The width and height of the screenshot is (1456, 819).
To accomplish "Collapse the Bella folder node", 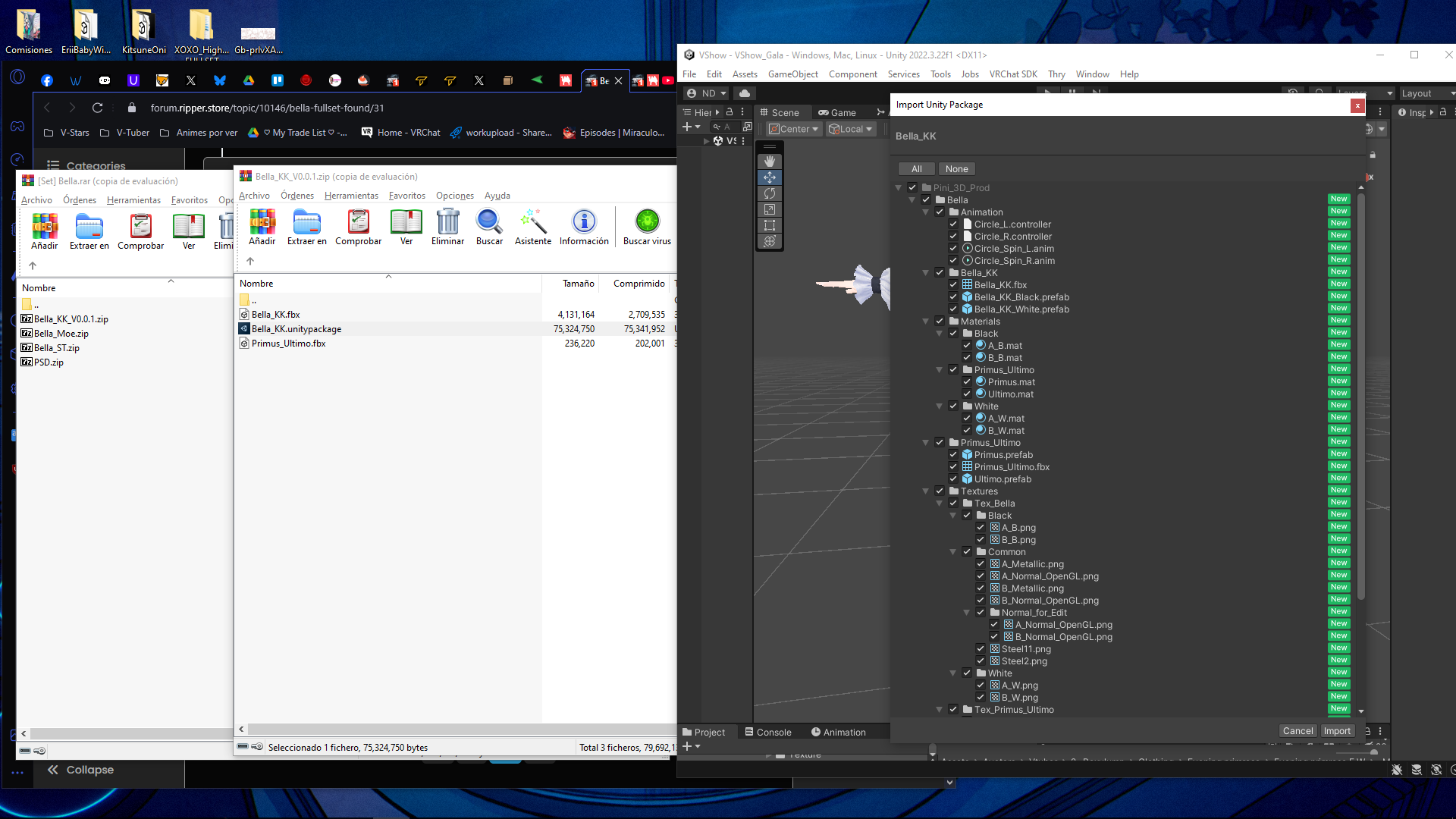I will (x=912, y=199).
